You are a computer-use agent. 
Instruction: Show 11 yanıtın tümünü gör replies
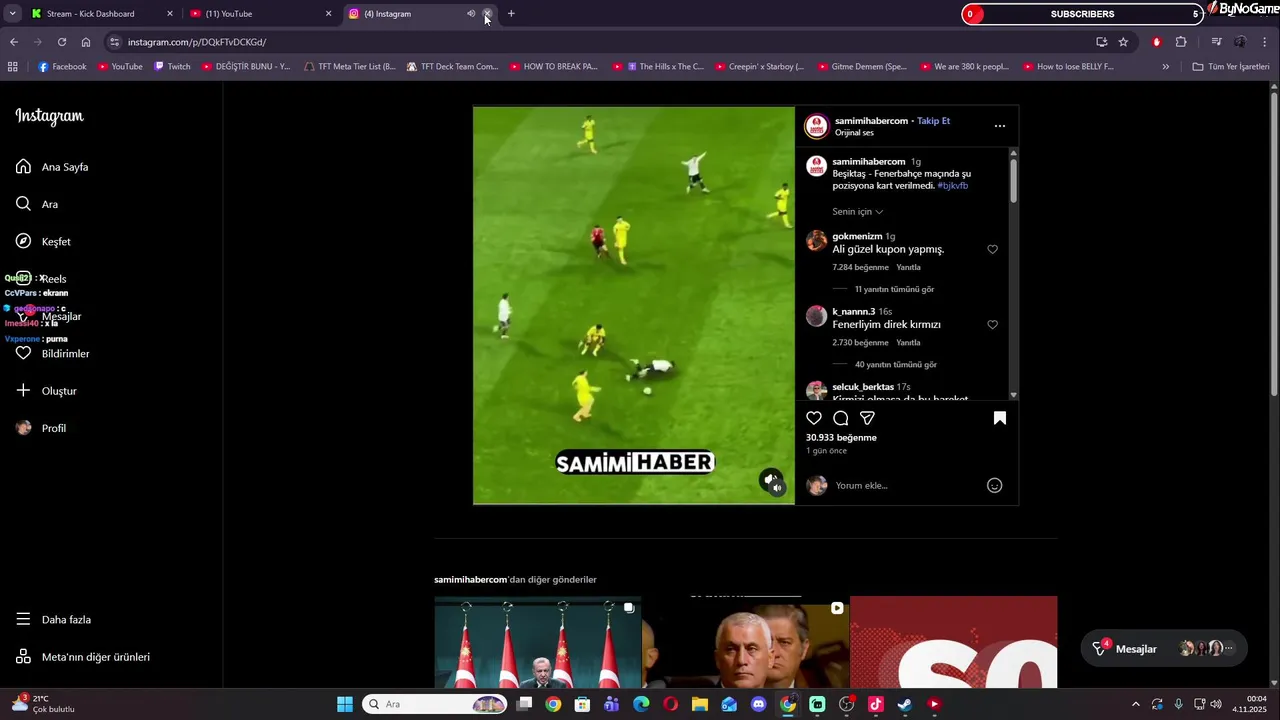(x=894, y=289)
